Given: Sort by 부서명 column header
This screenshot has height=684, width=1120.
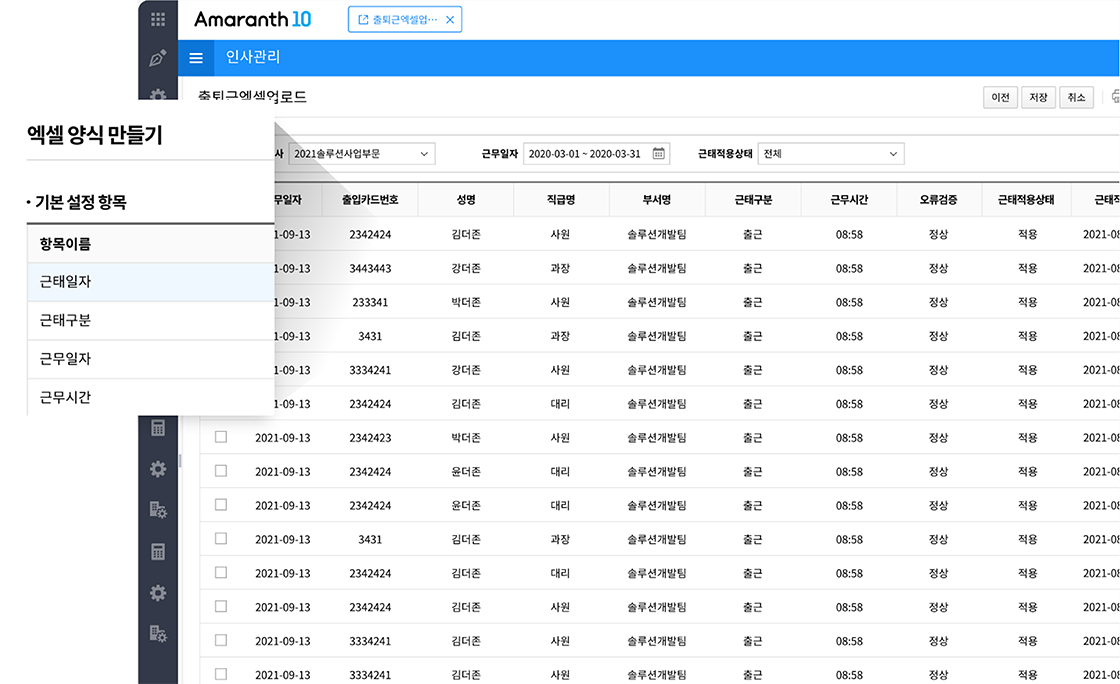Looking at the screenshot, I should click(656, 200).
